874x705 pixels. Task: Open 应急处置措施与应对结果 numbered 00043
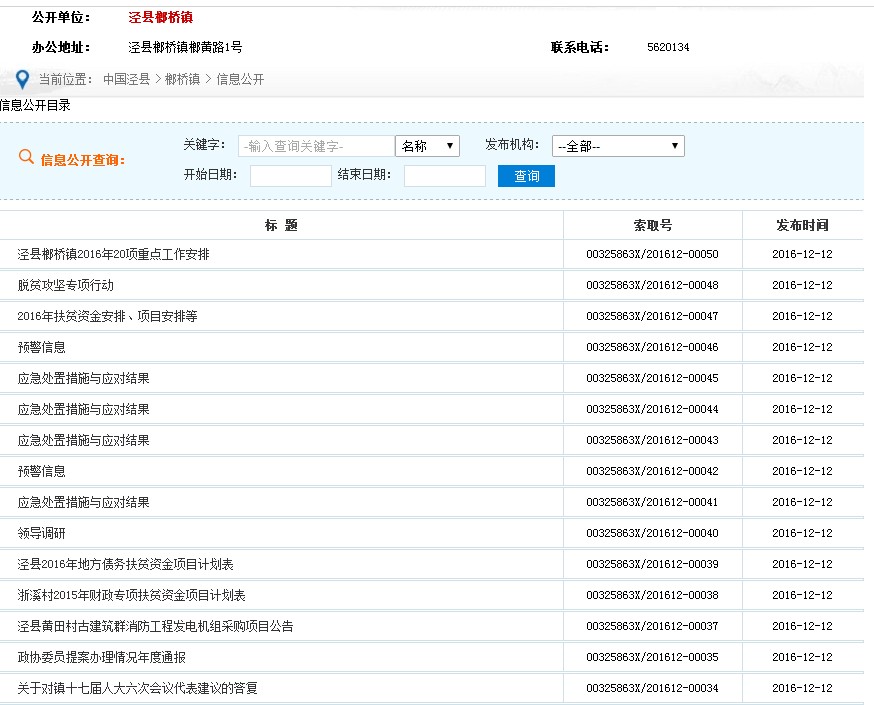pos(84,440)
